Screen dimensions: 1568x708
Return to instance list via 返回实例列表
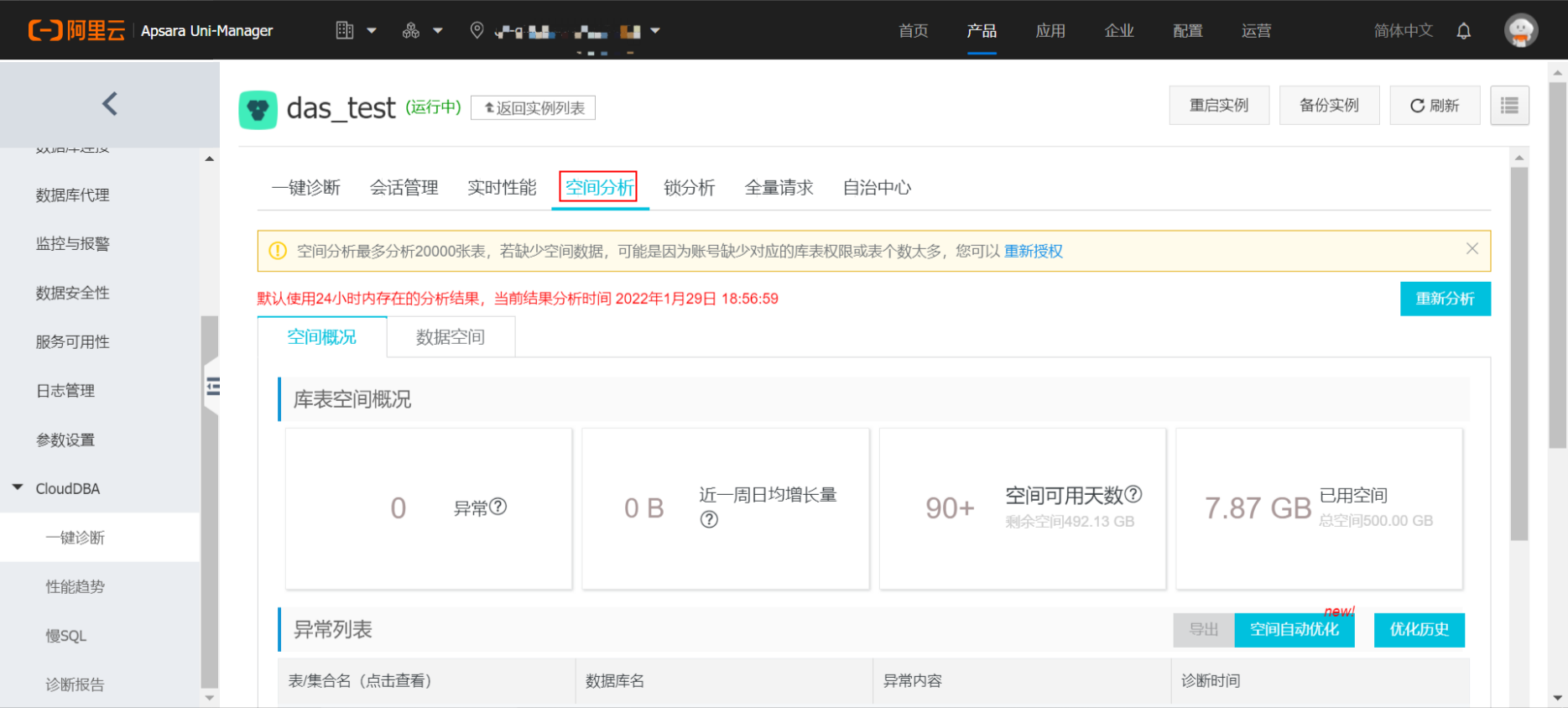click(534, 108)
